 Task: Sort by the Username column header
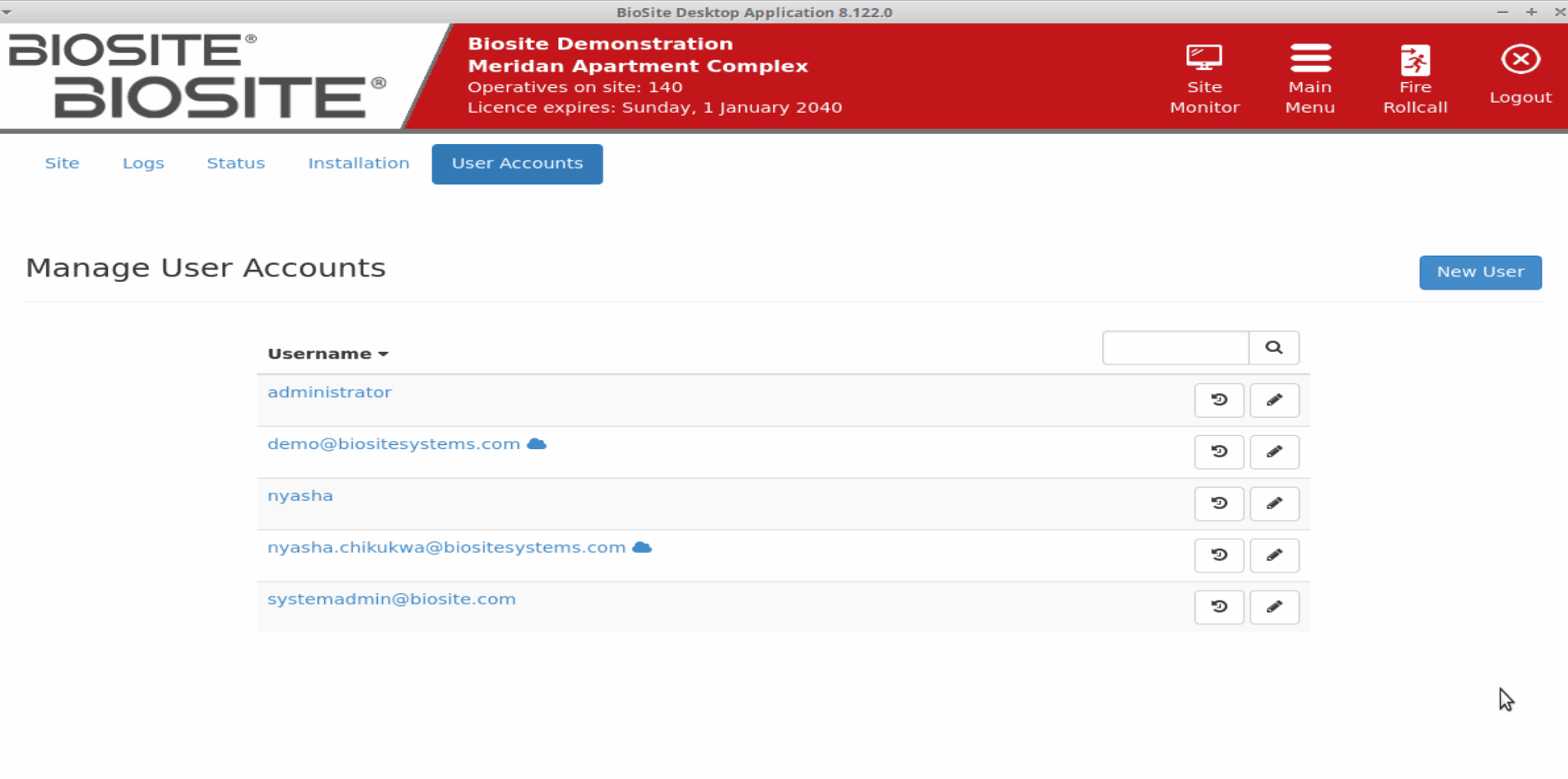click(328, 354)
